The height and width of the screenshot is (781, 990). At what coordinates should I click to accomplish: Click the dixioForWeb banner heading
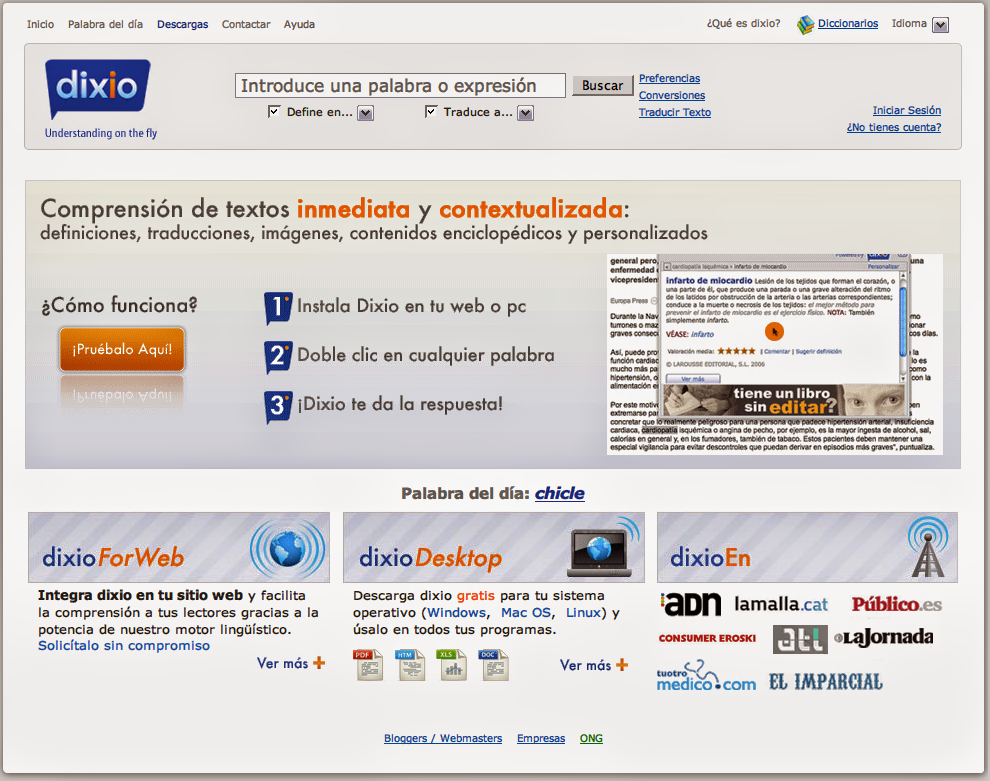coord(113,557)
